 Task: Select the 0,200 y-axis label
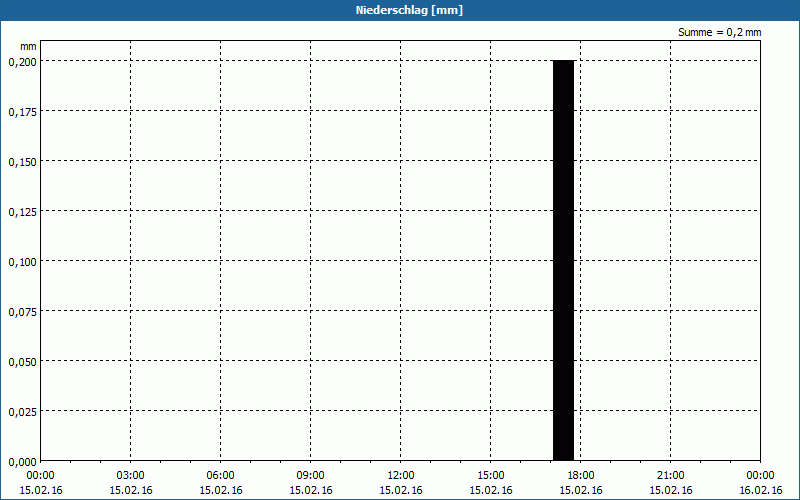point(22,62)
